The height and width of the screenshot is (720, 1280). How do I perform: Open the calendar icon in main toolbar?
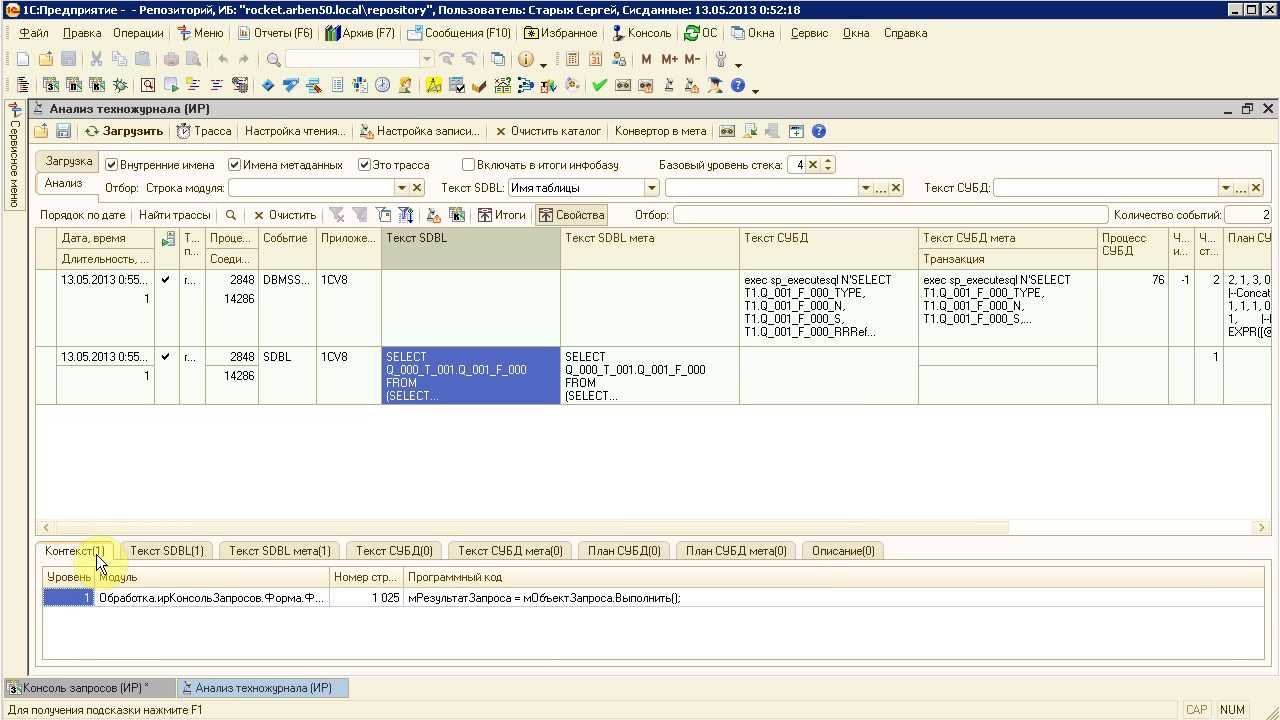tap(595, 59)
